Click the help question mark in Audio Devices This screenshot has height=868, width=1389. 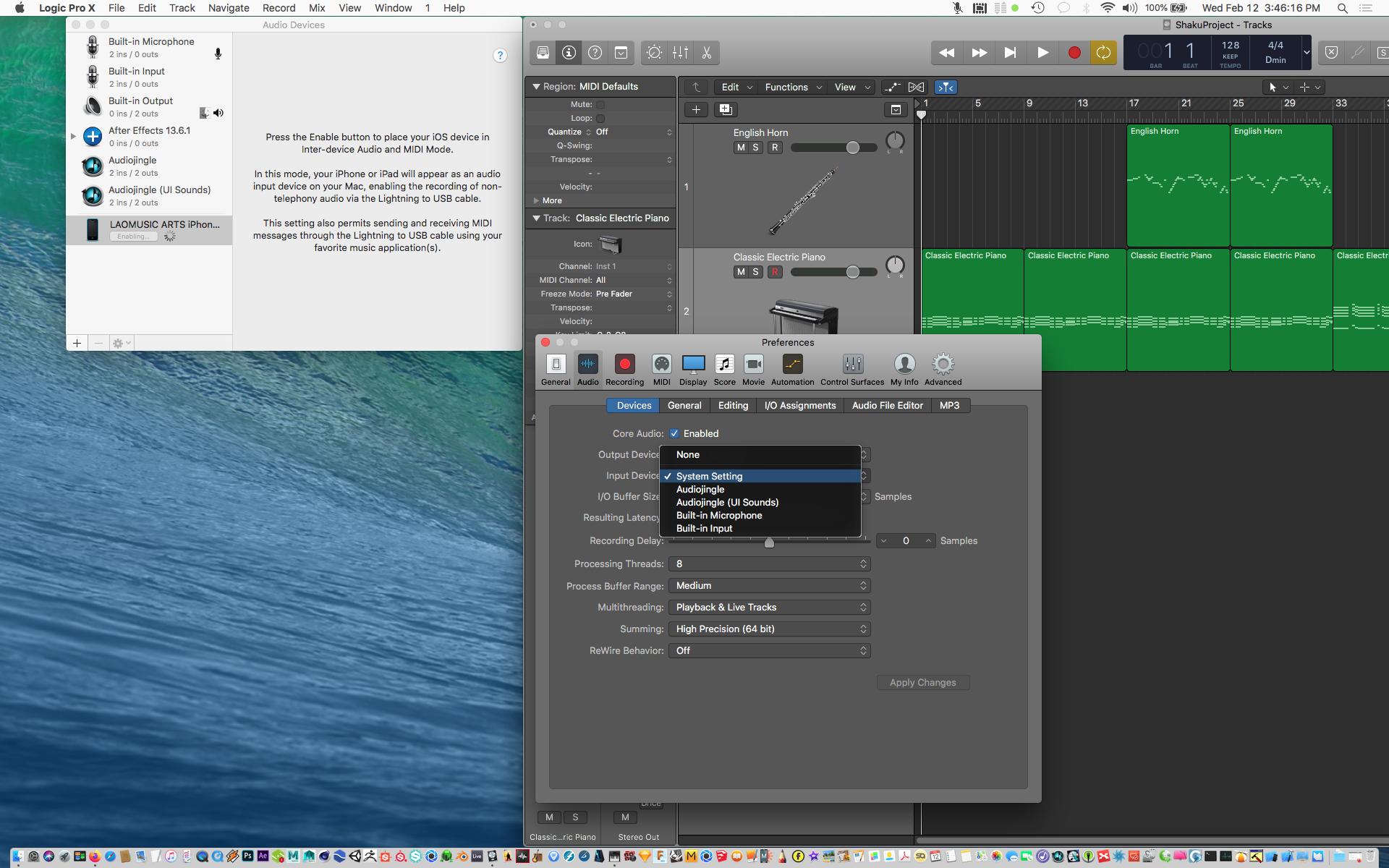(x=500, y=56)
